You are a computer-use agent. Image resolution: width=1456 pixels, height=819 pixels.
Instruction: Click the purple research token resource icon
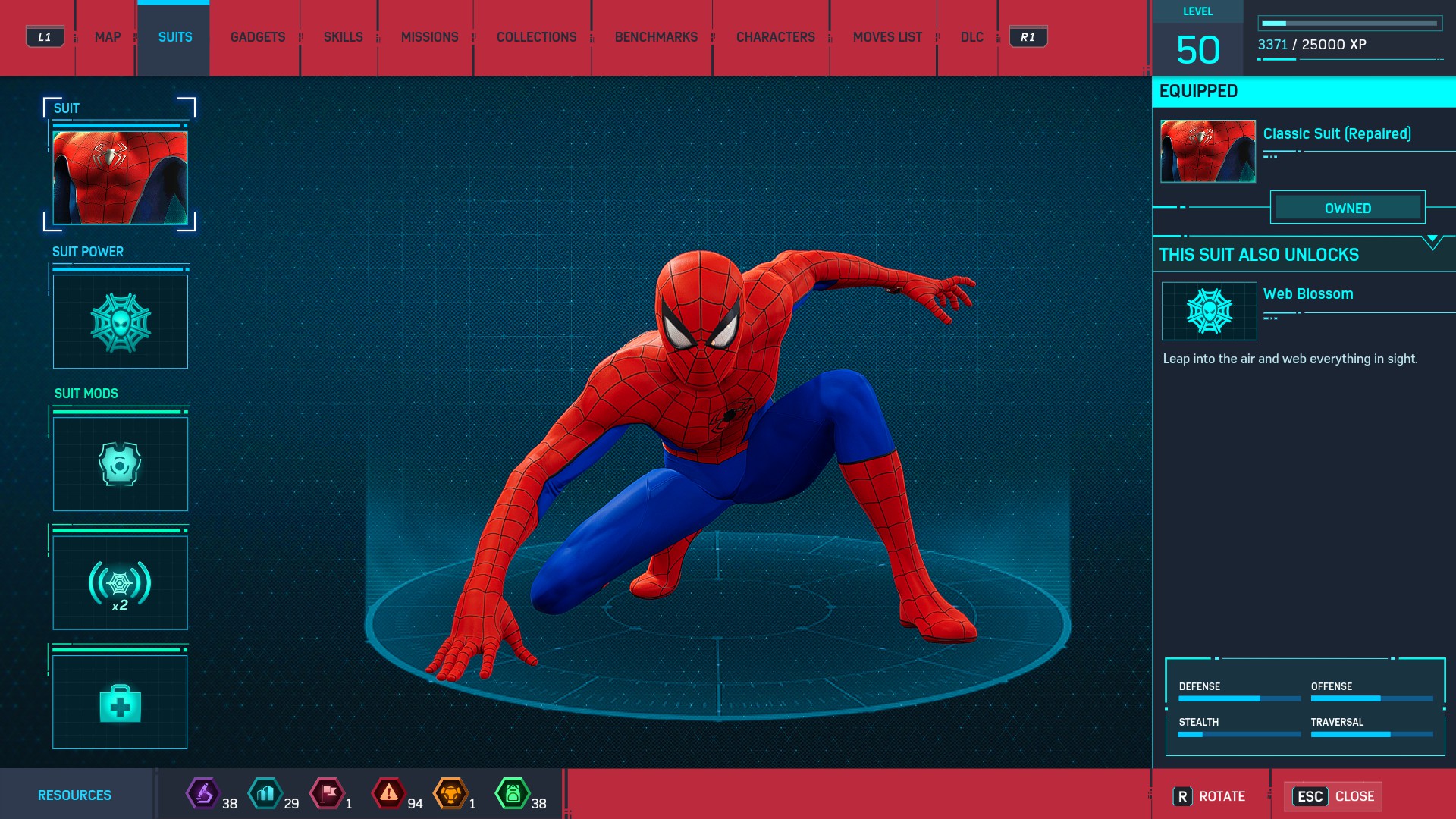pyautogui.click(x=202, y=794)
